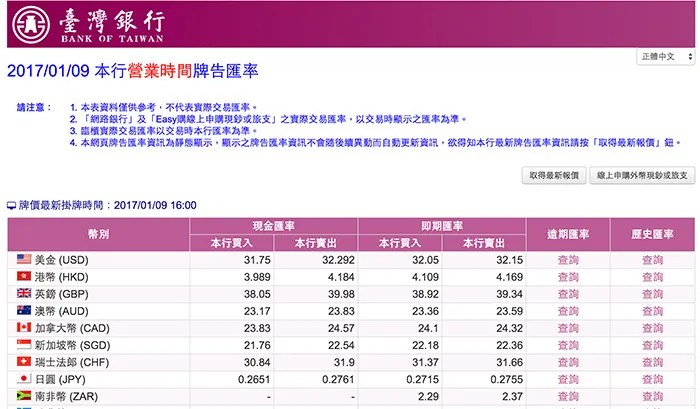
Task: Open the 正體中文 language dropdown
Action: point(666,57)
